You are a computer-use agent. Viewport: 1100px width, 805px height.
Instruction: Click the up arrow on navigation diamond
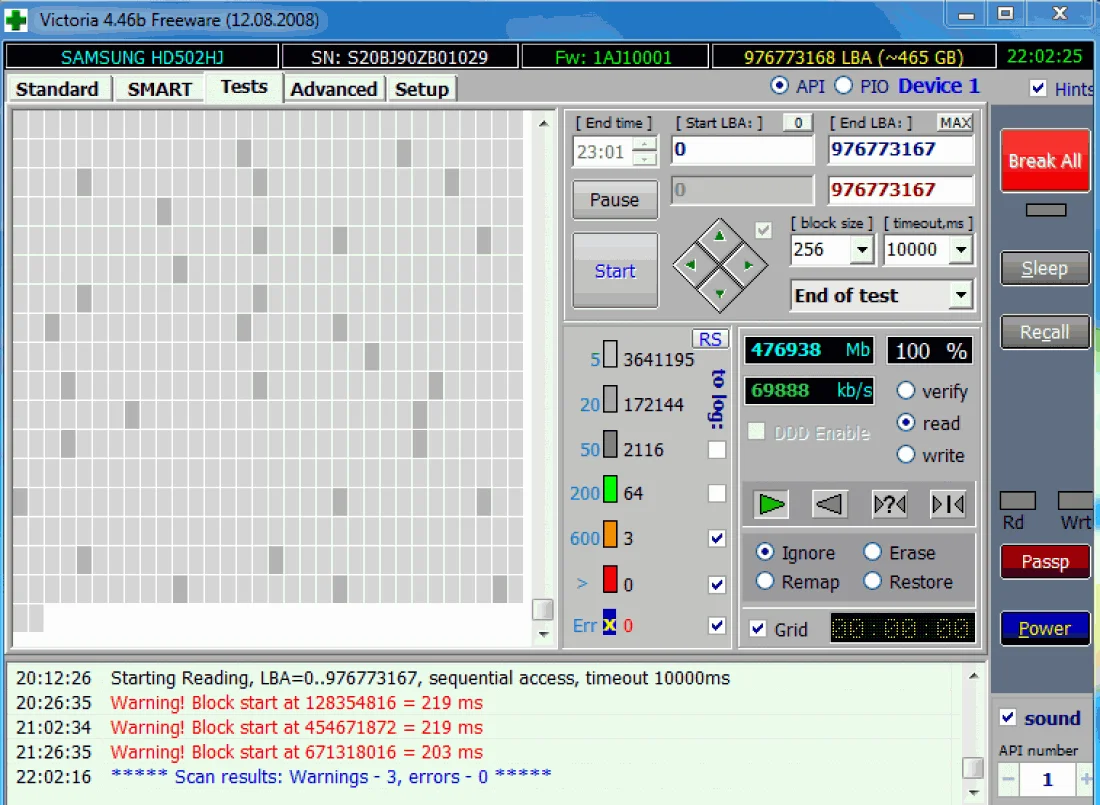tap(720, 237)
